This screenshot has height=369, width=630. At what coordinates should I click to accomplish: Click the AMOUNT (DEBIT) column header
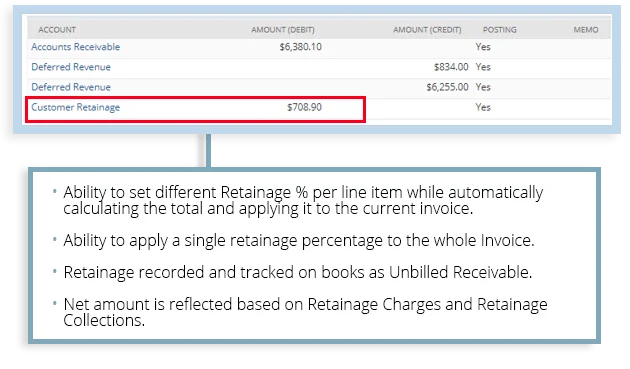pos(283,30)
